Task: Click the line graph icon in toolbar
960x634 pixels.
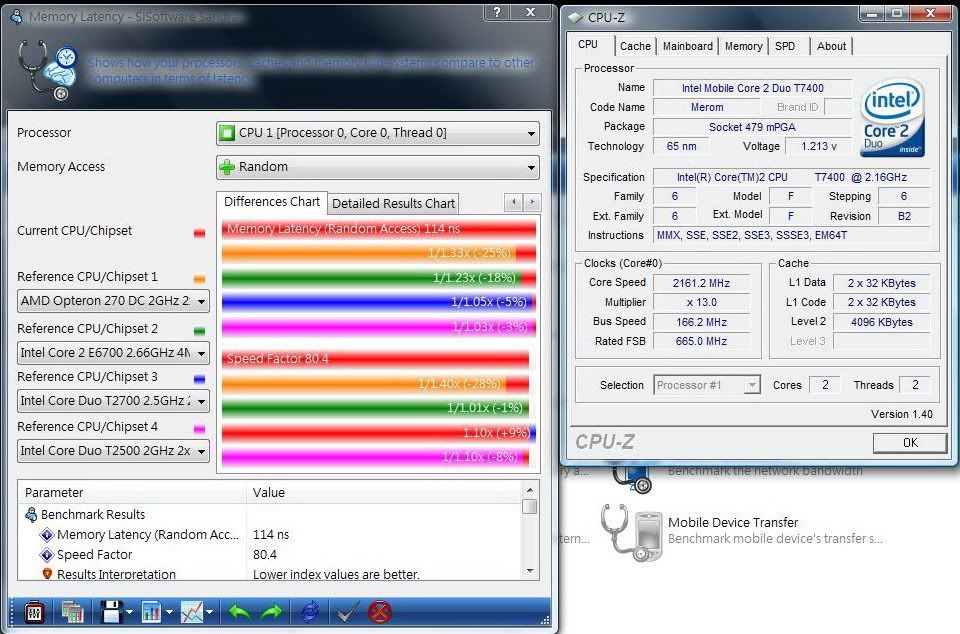Action: click(192, 611)
